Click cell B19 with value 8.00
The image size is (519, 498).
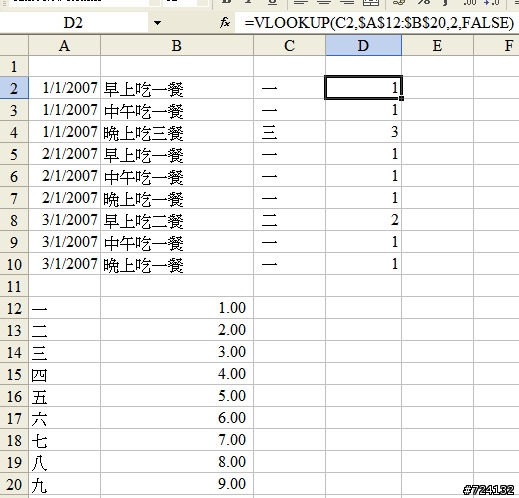click(x=177, y=462)
